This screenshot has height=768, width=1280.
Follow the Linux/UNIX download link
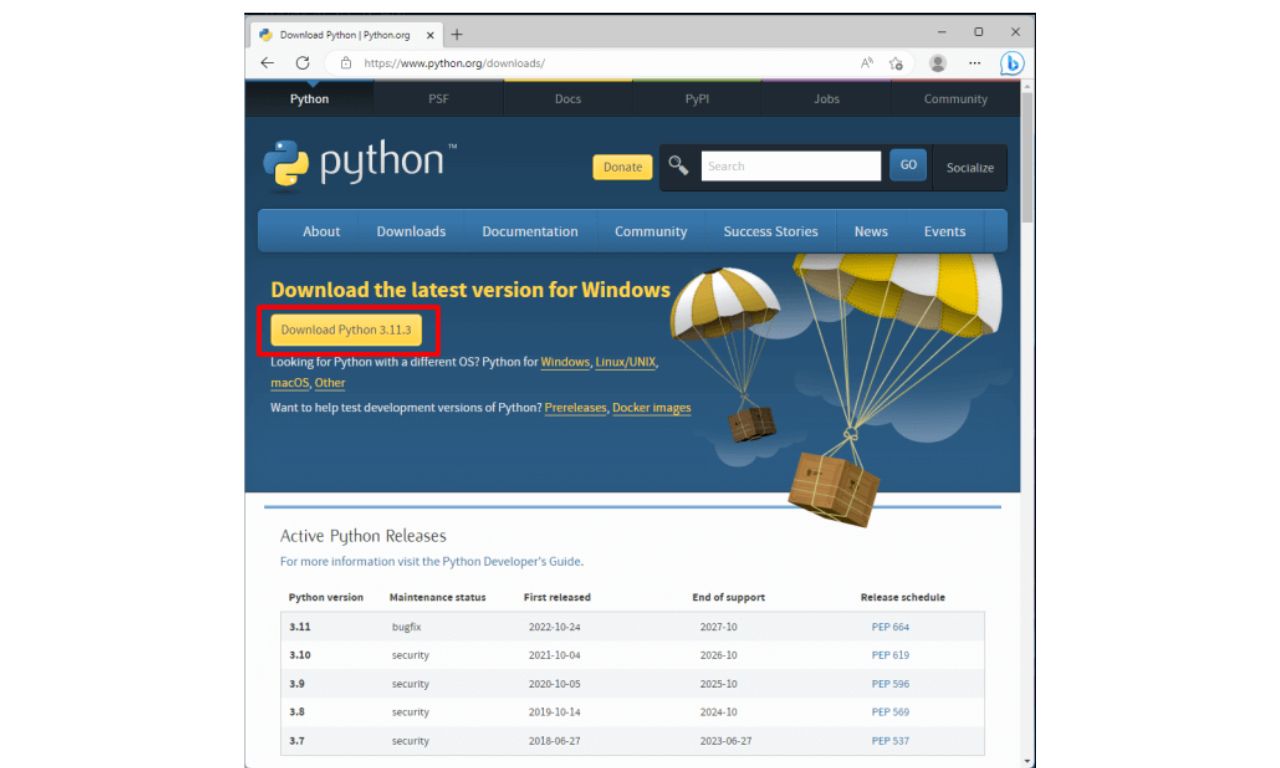[x=626, y=362]
